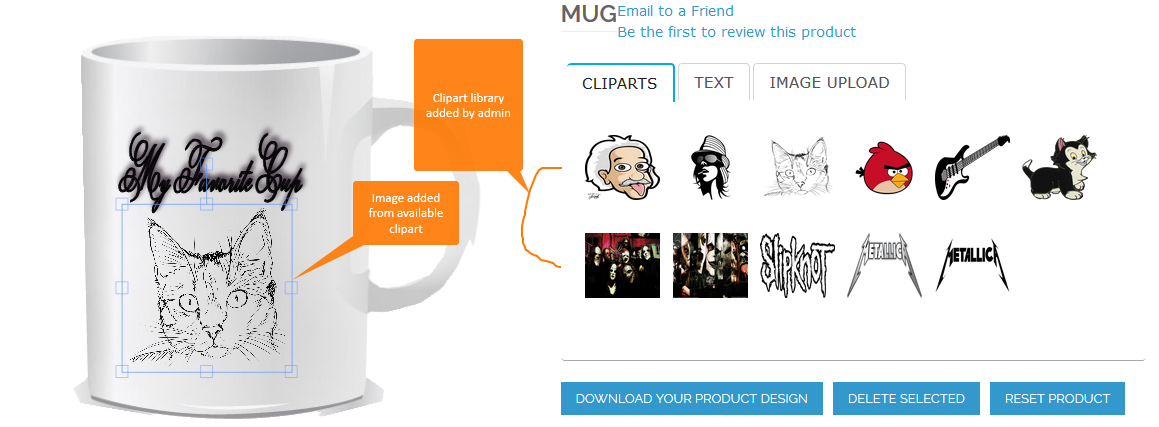1159x427 pixels.
Task: Choose the second masked band photo clipart
Action: (710, 265)
